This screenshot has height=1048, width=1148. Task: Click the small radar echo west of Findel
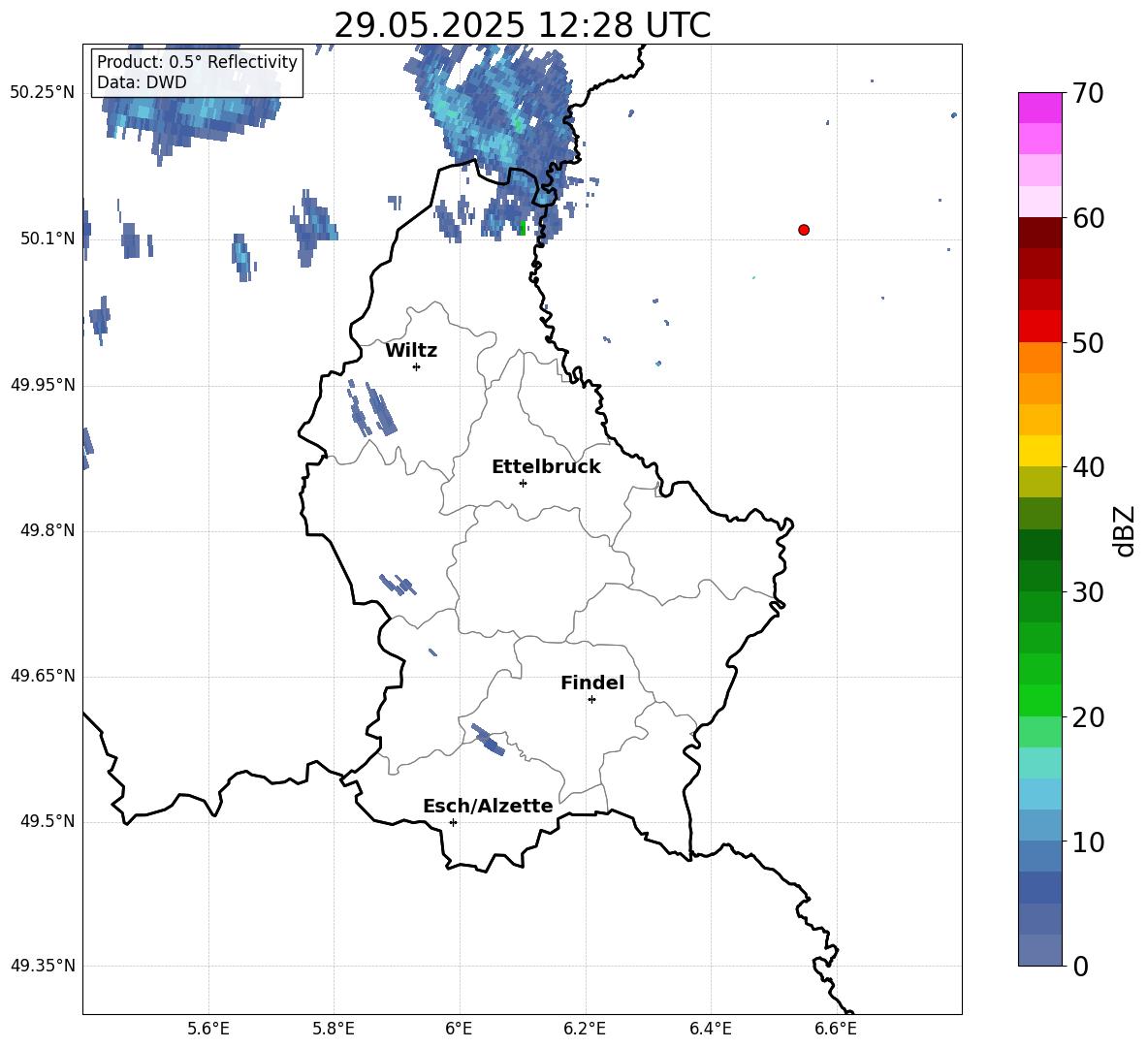pos(488,740)
